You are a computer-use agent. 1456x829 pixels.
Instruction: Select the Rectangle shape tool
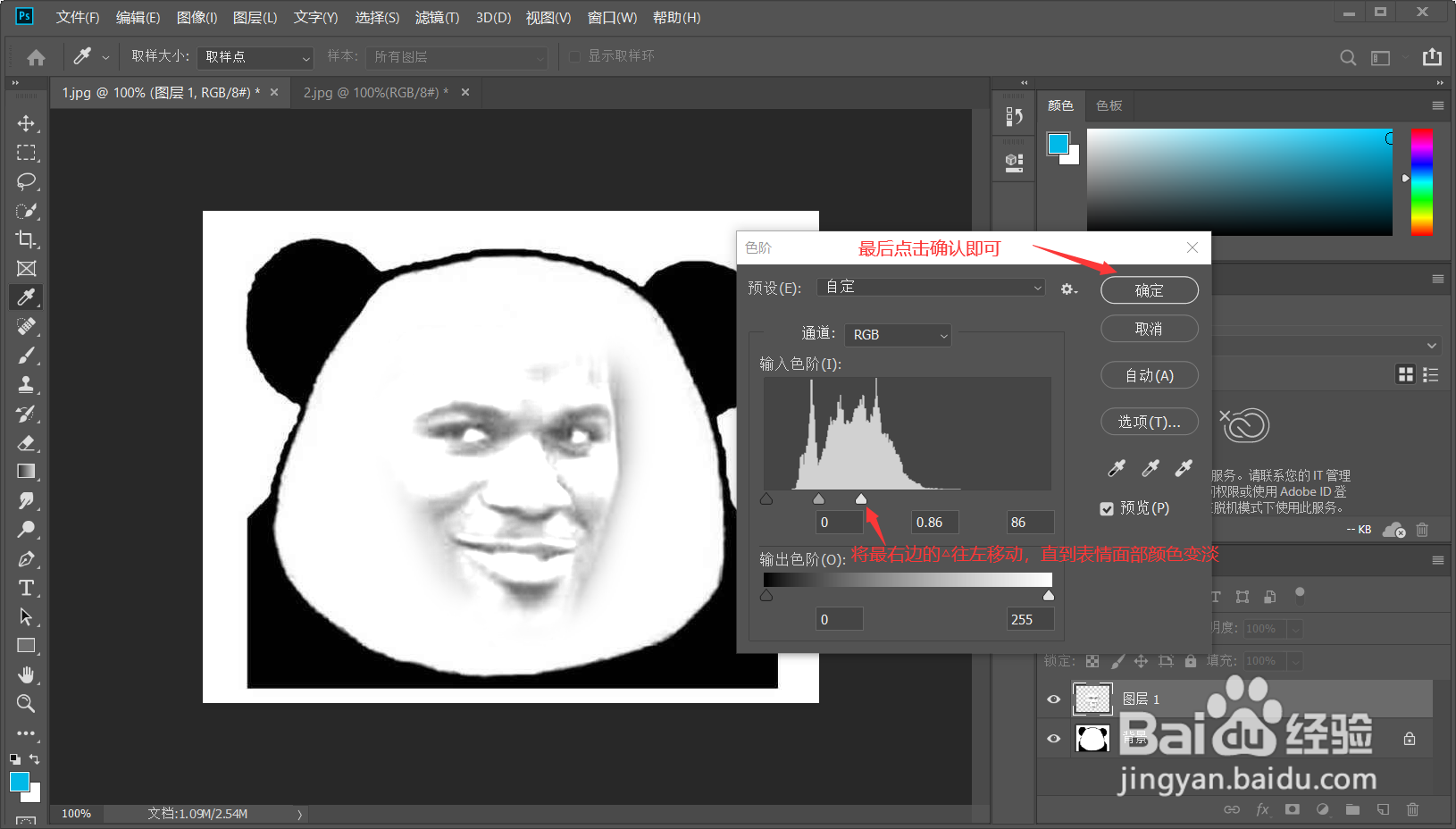pos(26,646)
